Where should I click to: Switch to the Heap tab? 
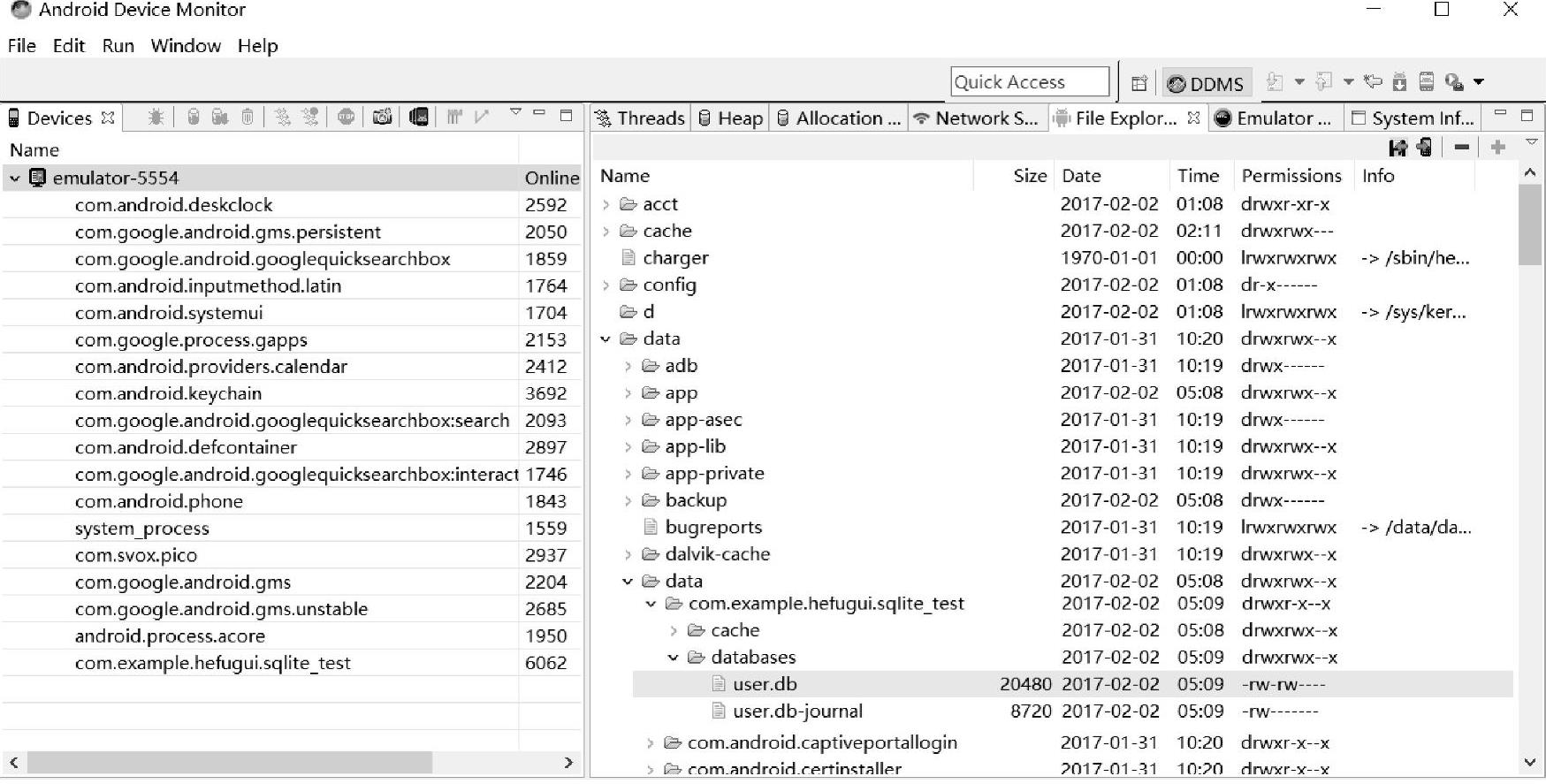[730, 118]
